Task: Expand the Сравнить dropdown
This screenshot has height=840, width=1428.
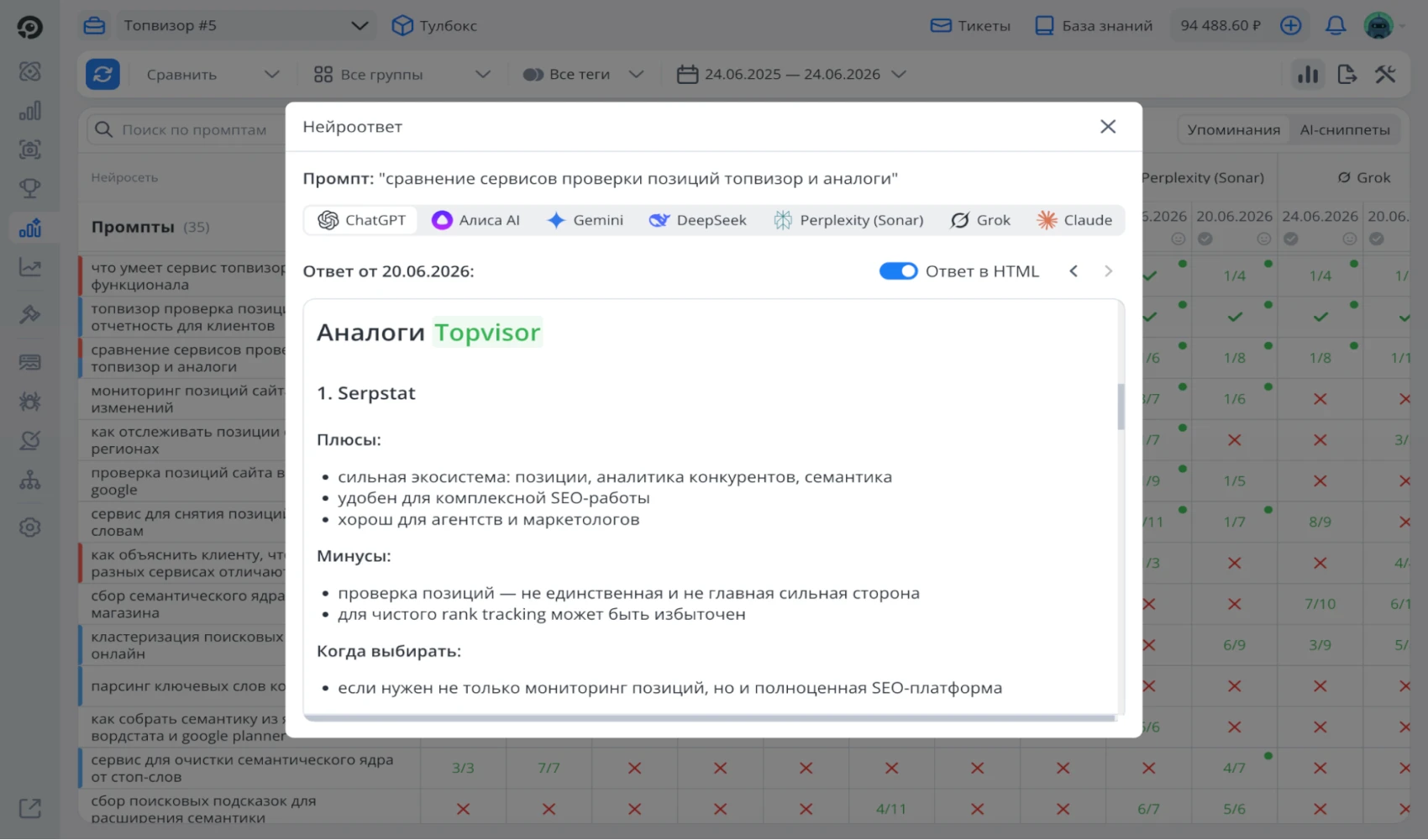Action: 213,74
